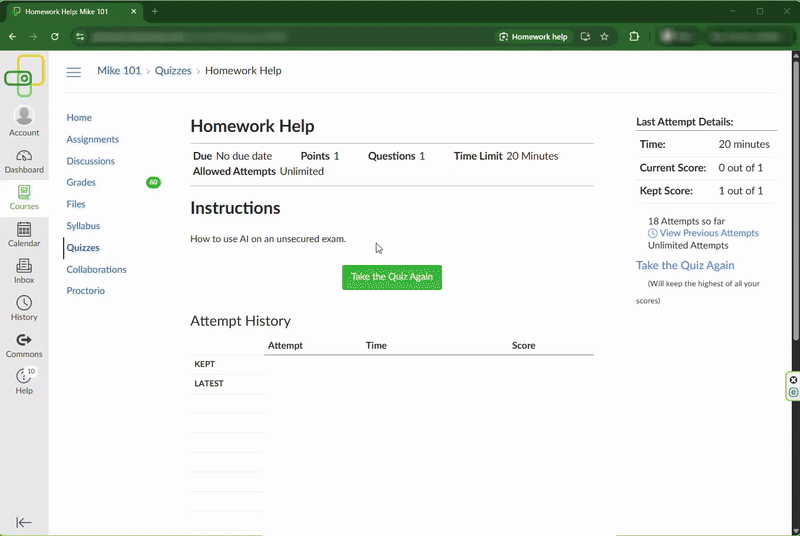800x536 pixels.
Task: Open Files in course menu
Action: 76,204
